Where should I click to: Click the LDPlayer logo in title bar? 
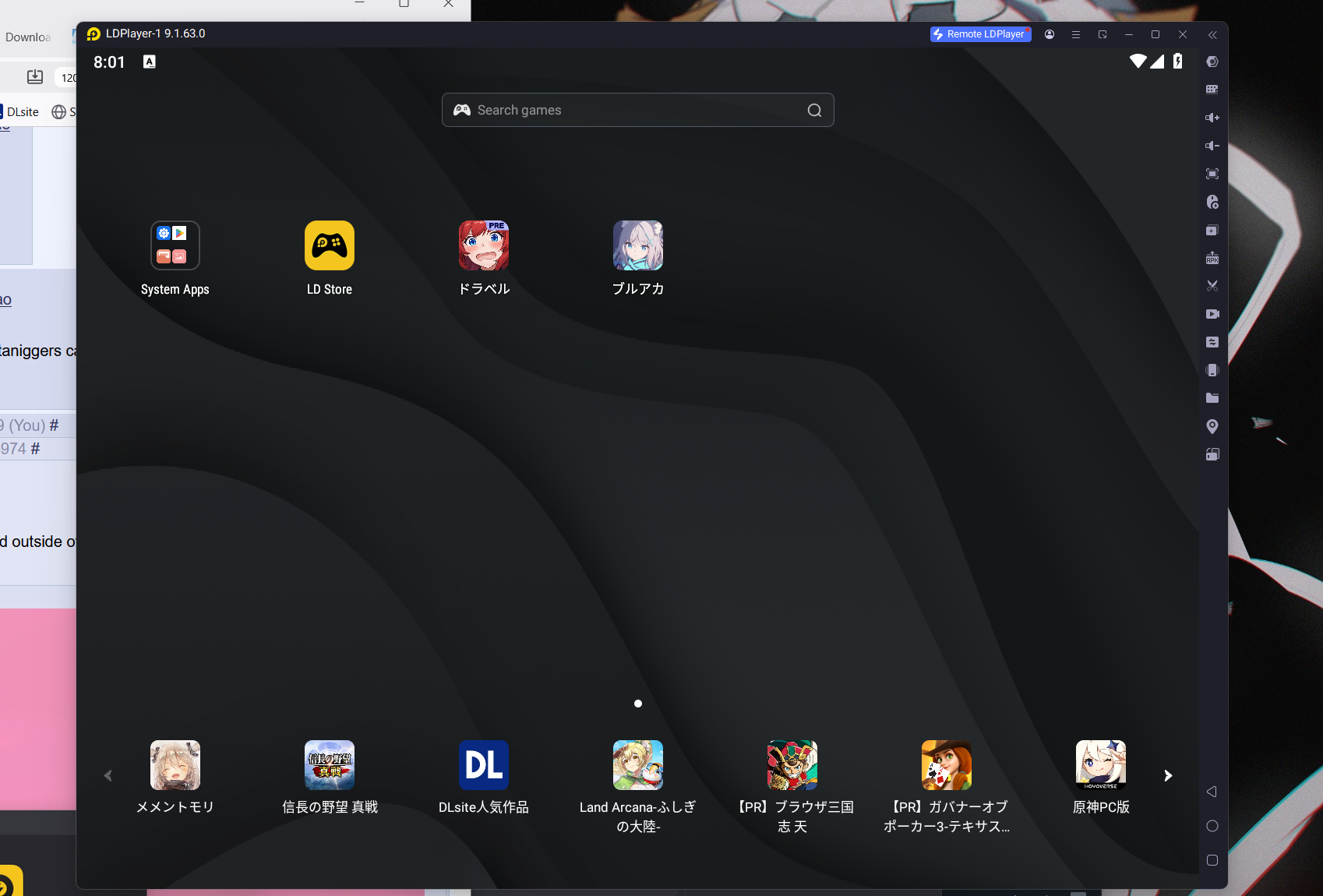pos(94,34)
